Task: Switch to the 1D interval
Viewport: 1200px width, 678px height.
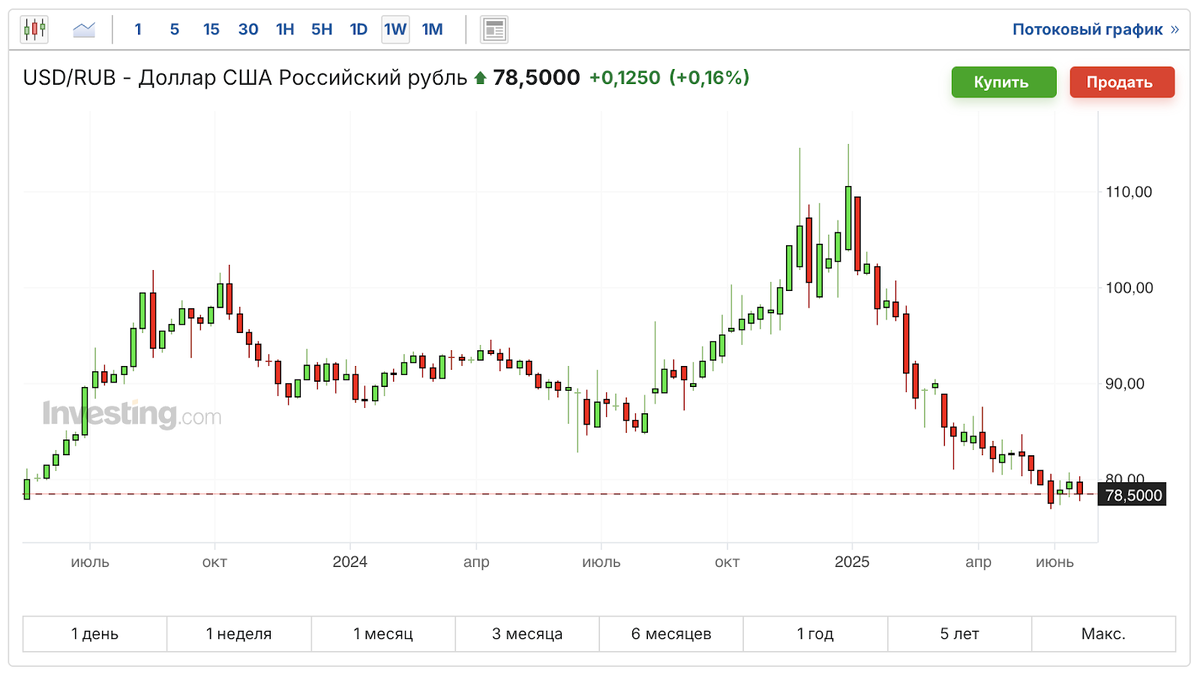Action: coord(358,30)
